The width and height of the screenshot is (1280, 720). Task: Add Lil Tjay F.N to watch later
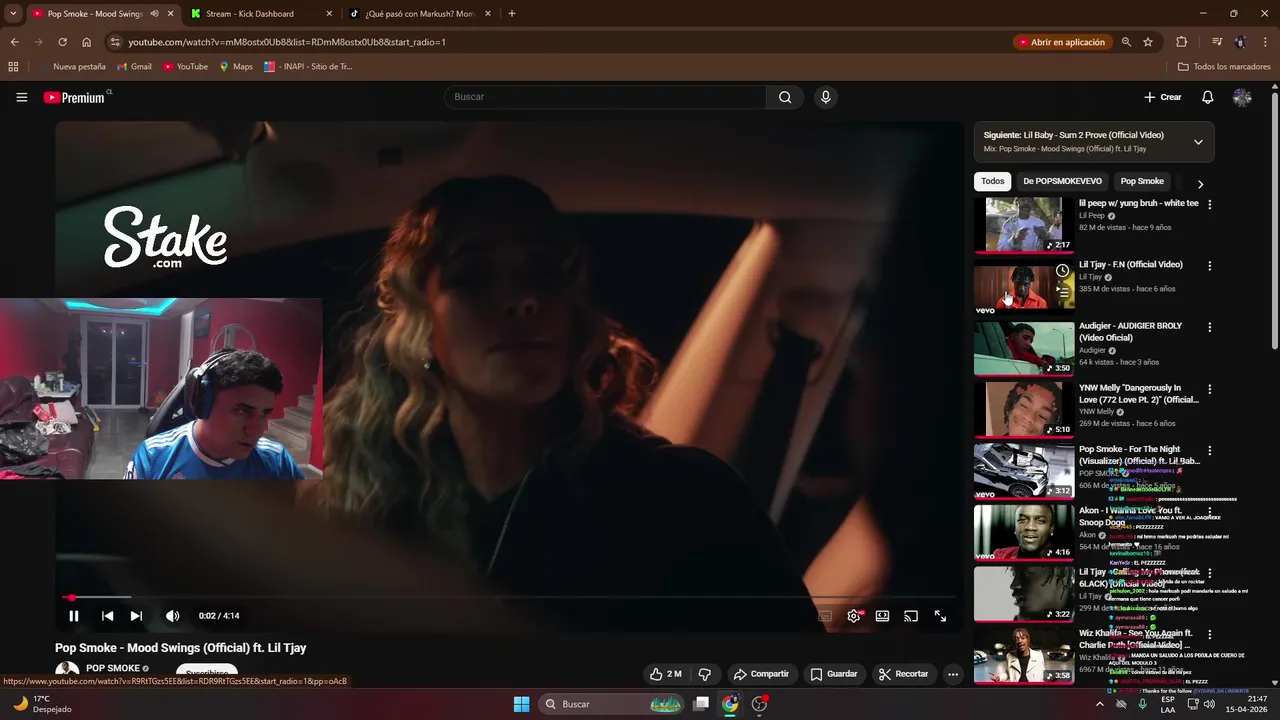pyautogui.click(x=1062, y=271)
